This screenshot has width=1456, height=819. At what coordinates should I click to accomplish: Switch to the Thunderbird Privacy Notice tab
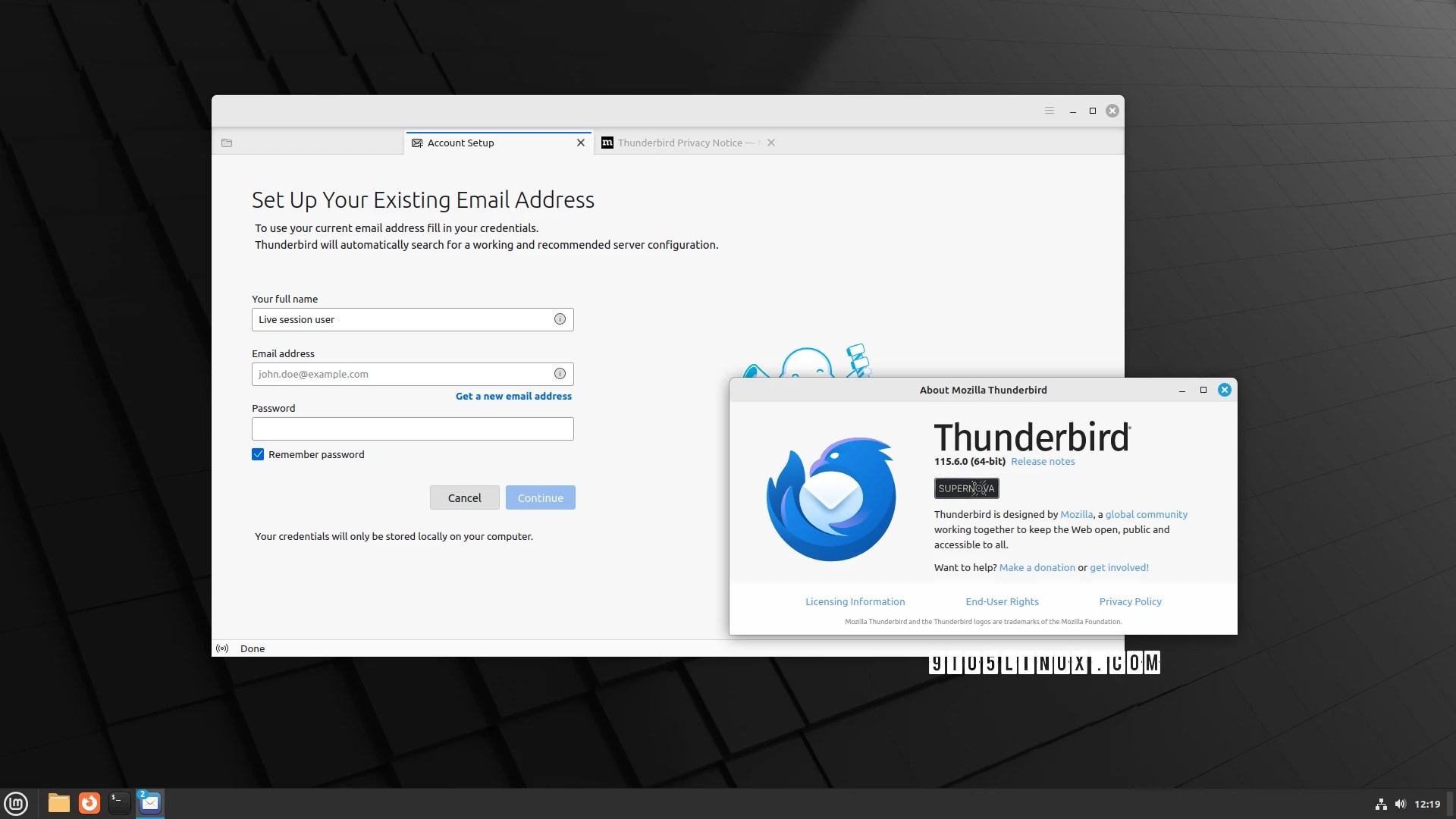click(679, 143)
